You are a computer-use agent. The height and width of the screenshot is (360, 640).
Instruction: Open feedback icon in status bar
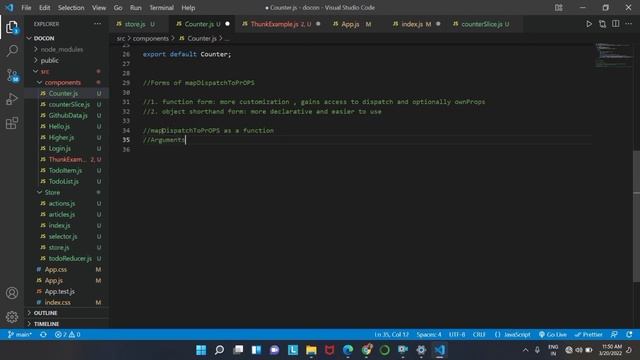pos(614,334)
